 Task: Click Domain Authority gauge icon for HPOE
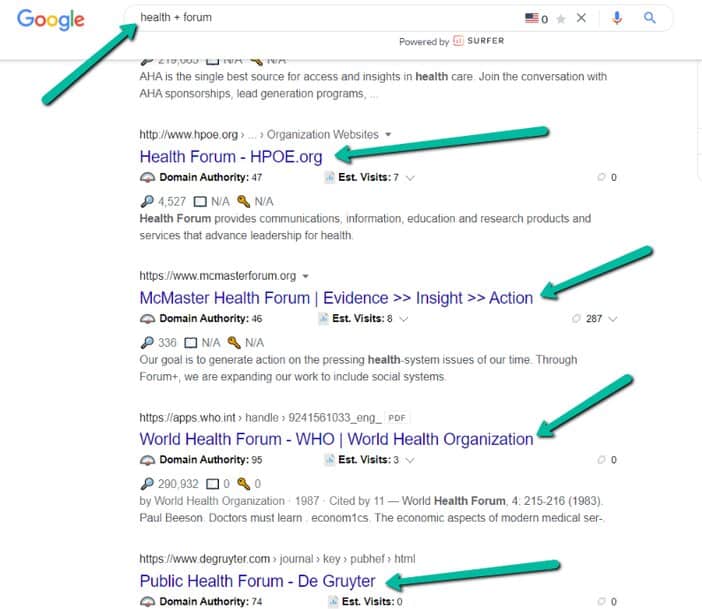147,177
